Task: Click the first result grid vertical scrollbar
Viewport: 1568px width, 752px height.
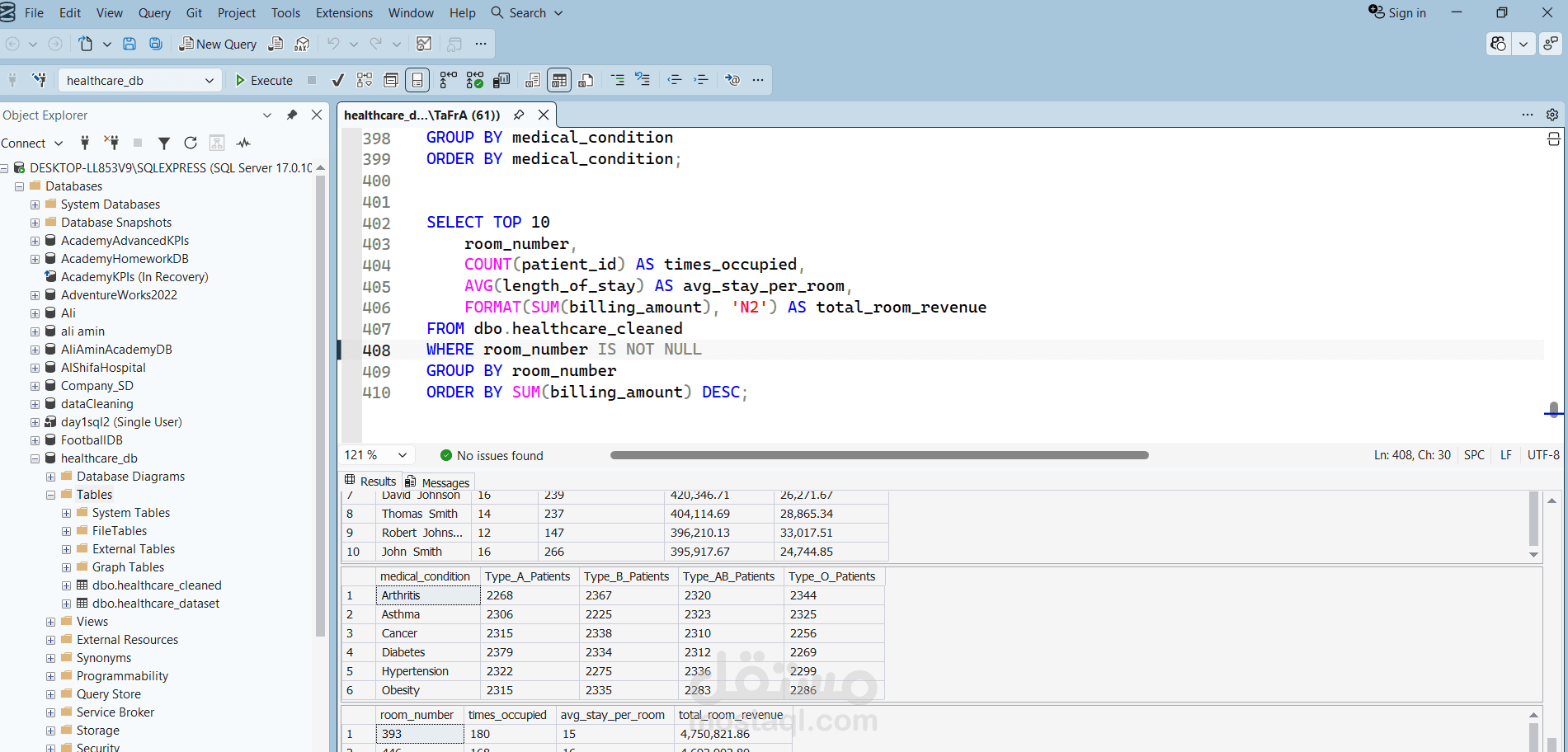Action: coord(1534,519)
